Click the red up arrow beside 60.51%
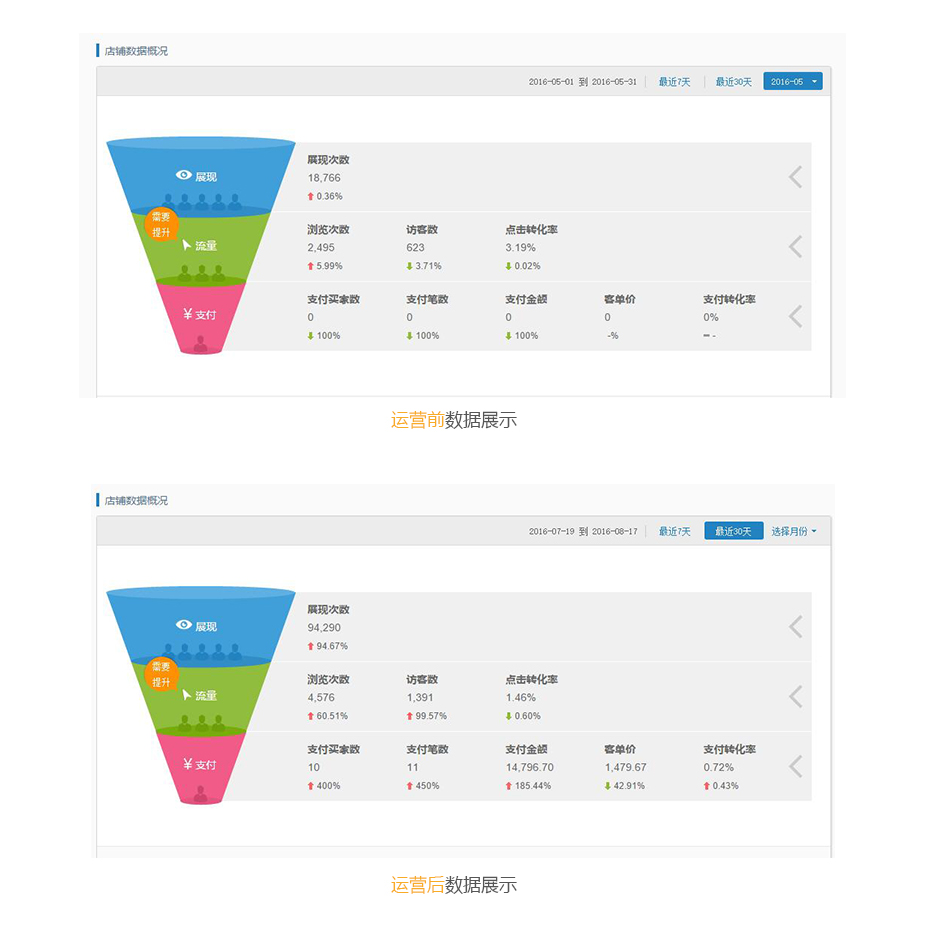Screen dimensions: 925x952 (x=310, y=716)
